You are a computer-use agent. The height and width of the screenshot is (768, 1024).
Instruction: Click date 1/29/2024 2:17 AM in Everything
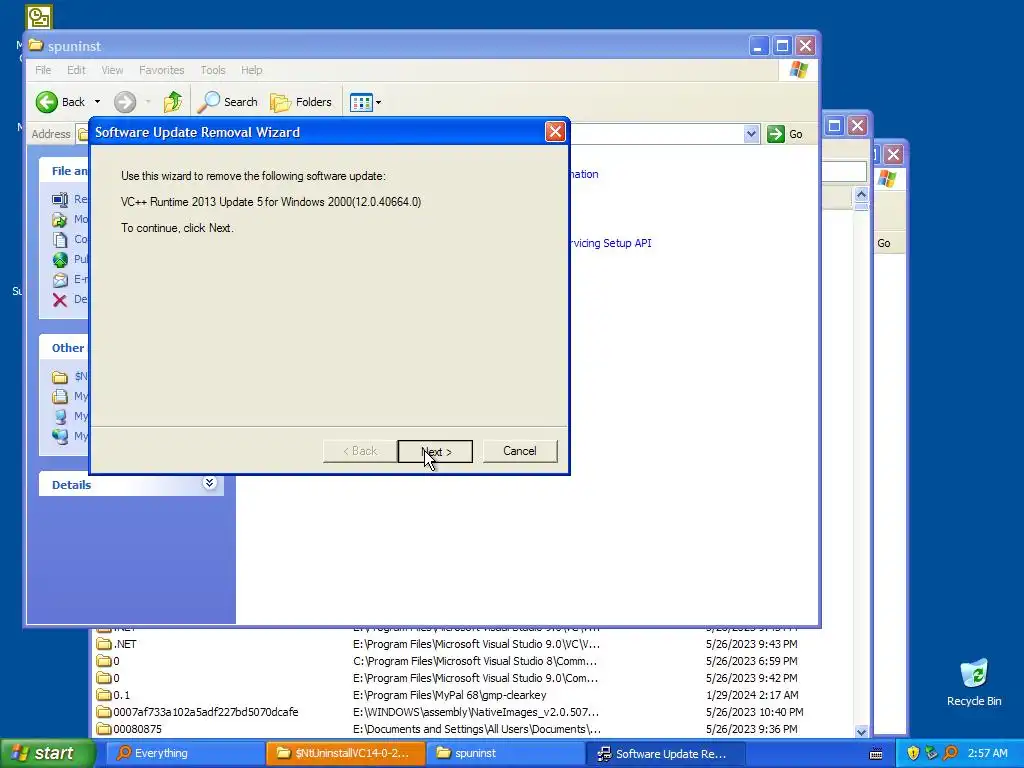pyautogui.click(x=752, y=695)
